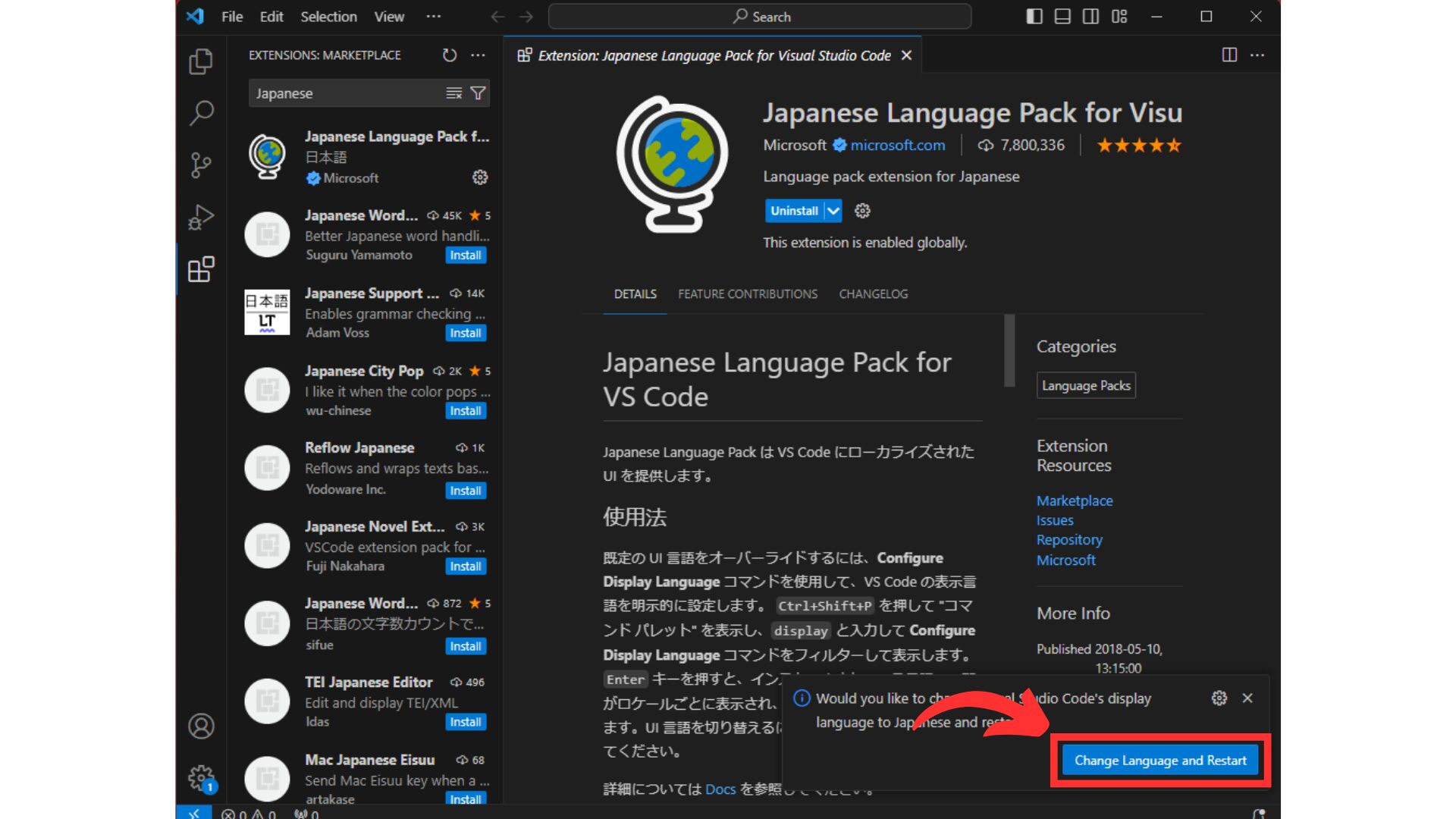Open the extensions More Actions ellipsis menu
The height and width of the screenshot is (819, 1456).
(x=478, y=55)
